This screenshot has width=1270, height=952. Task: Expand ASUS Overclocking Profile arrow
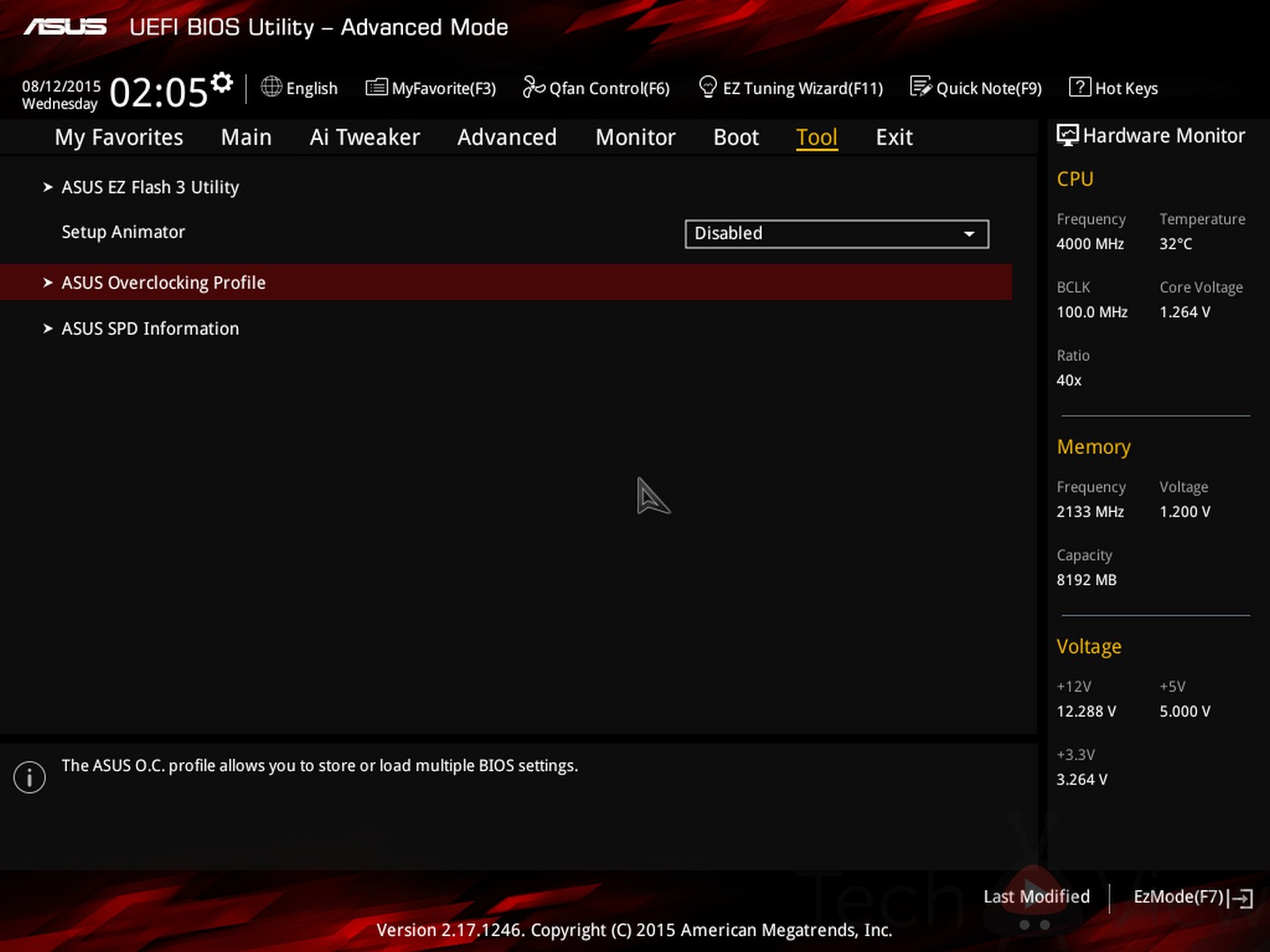click(x=48, y=282)
